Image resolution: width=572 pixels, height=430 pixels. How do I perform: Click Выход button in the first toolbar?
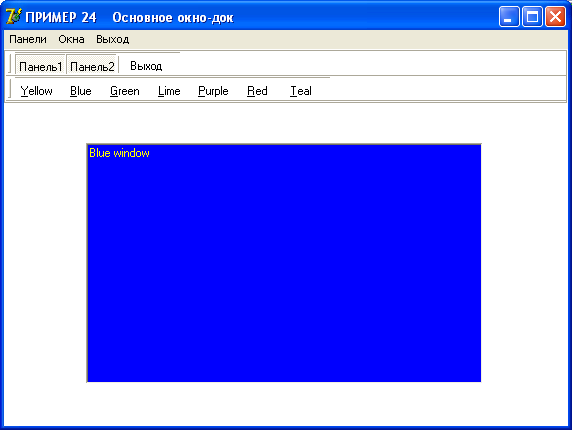[146, 66]
